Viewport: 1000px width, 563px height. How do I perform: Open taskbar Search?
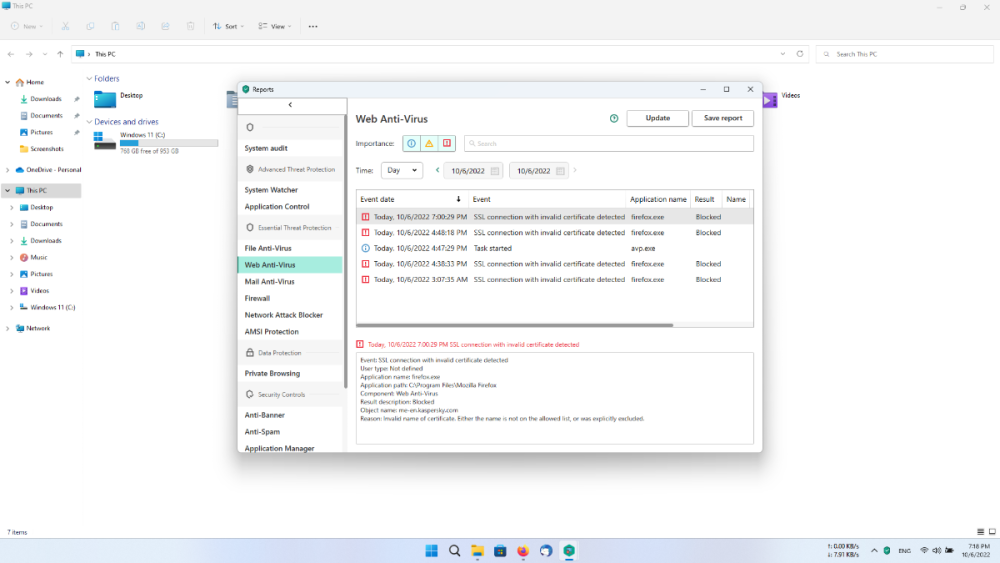tap(455, 551)
